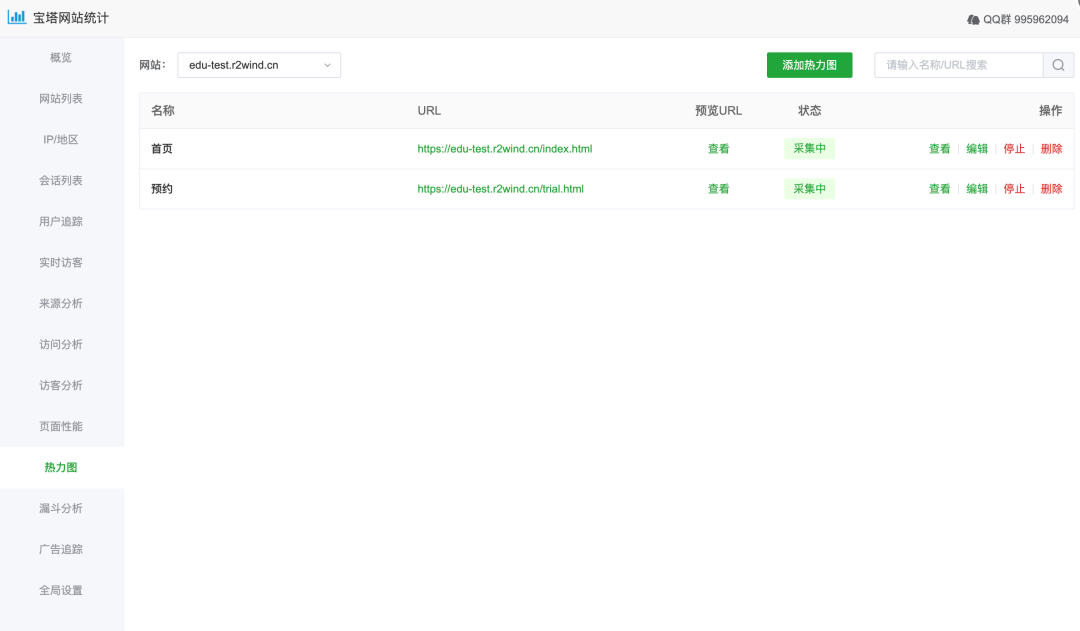Image resolution: width=1080 pixels, height=631 pixels.
Task: Click 编辑 for the 首页 heatmap
Action: (x=977, y=149)
